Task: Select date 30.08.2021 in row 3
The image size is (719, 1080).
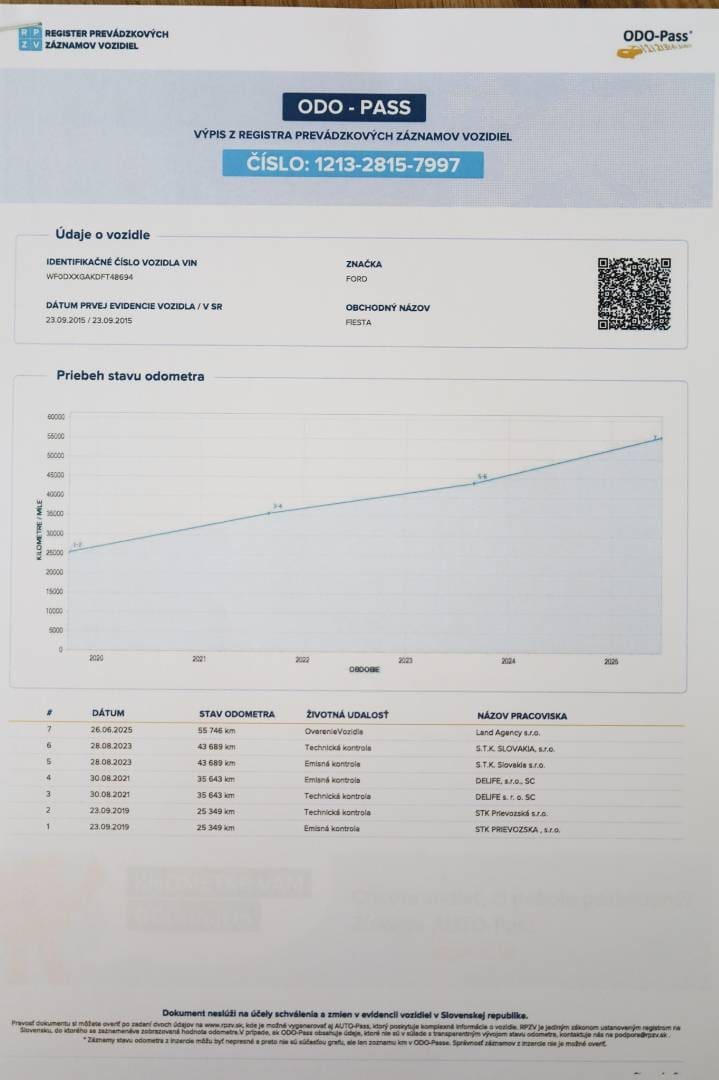Action: [110, 794]
